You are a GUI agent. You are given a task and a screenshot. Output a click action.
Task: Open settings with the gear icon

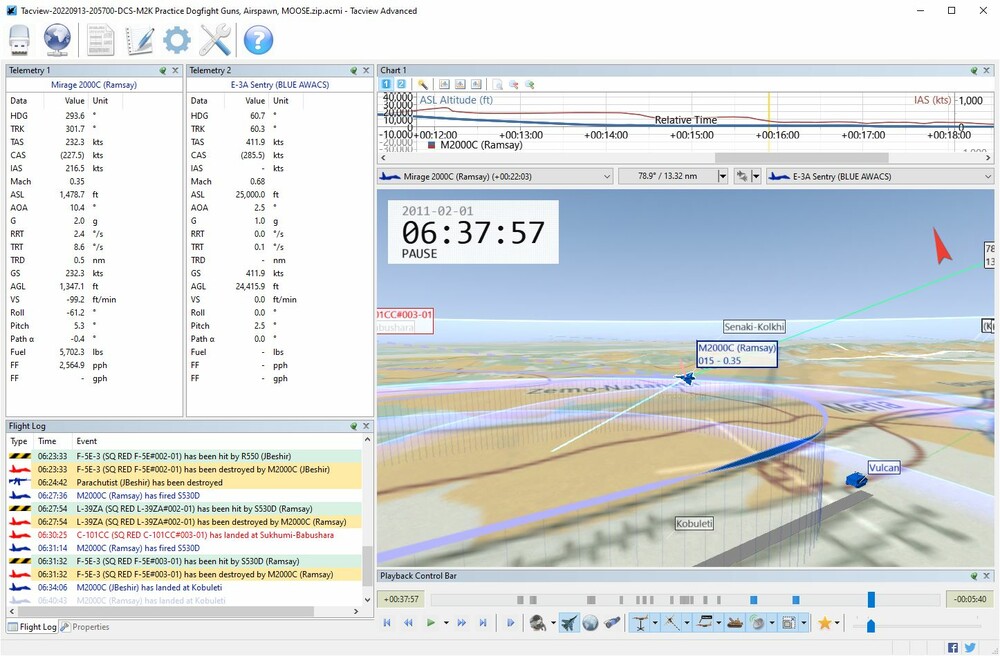click(177, 40)
